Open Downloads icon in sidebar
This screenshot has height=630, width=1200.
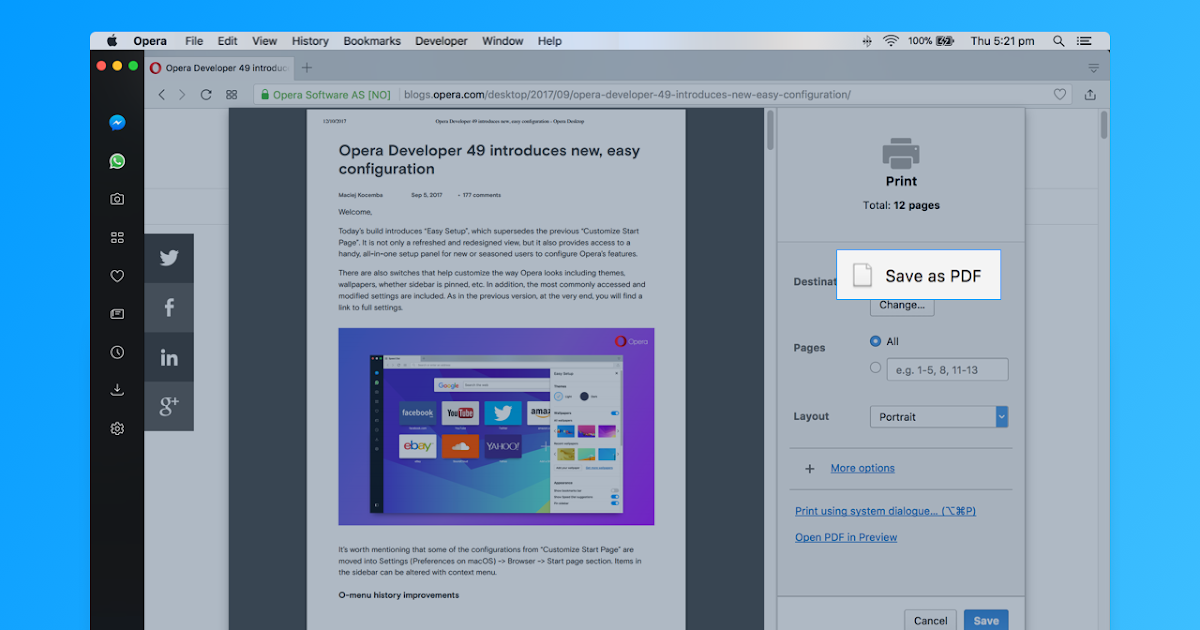click(117, 390)
